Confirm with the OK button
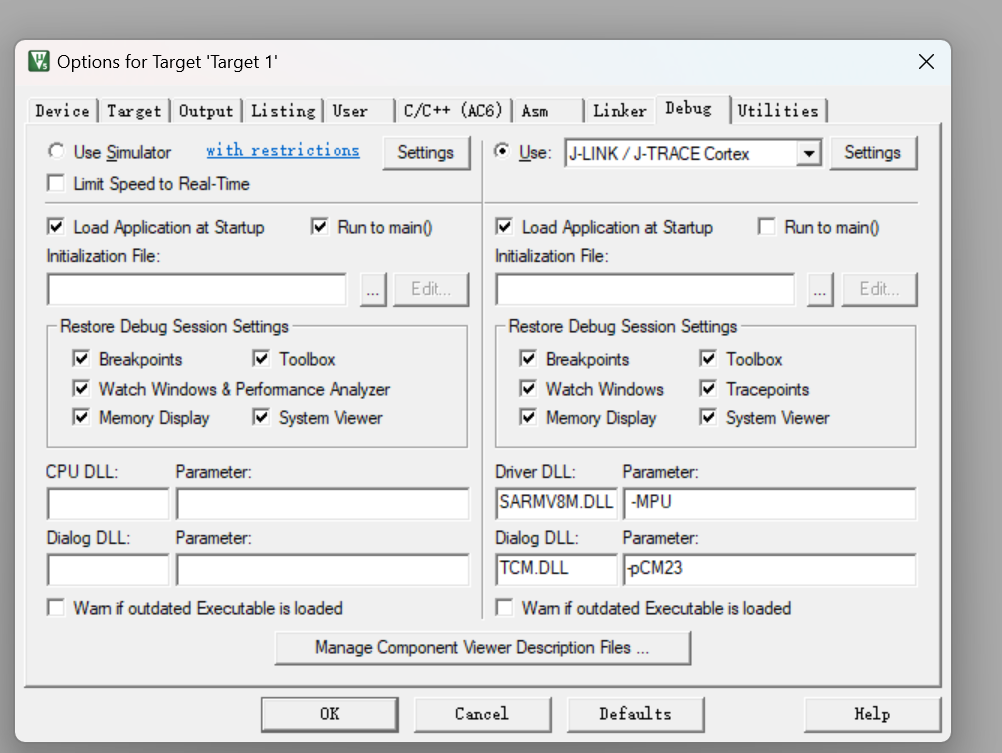The width and height of the screenshot is (1002, 753). pyautogui.click(x=330, y=714)
